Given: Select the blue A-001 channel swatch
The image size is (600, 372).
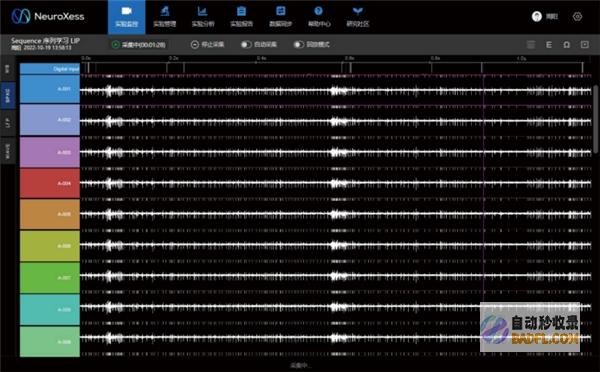Looking at the screenshot, I should (x=50, y=89).
